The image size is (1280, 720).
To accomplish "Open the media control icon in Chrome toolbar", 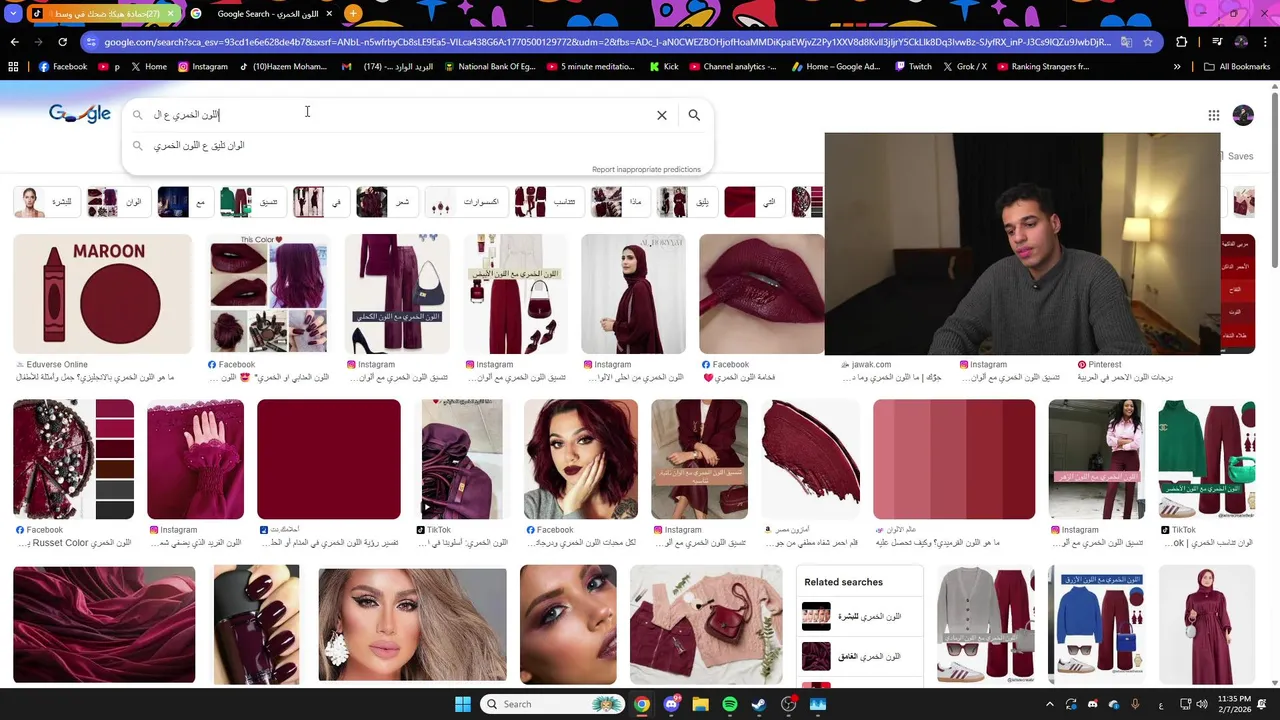I will pyautogui.click(x=1217, y=42).
